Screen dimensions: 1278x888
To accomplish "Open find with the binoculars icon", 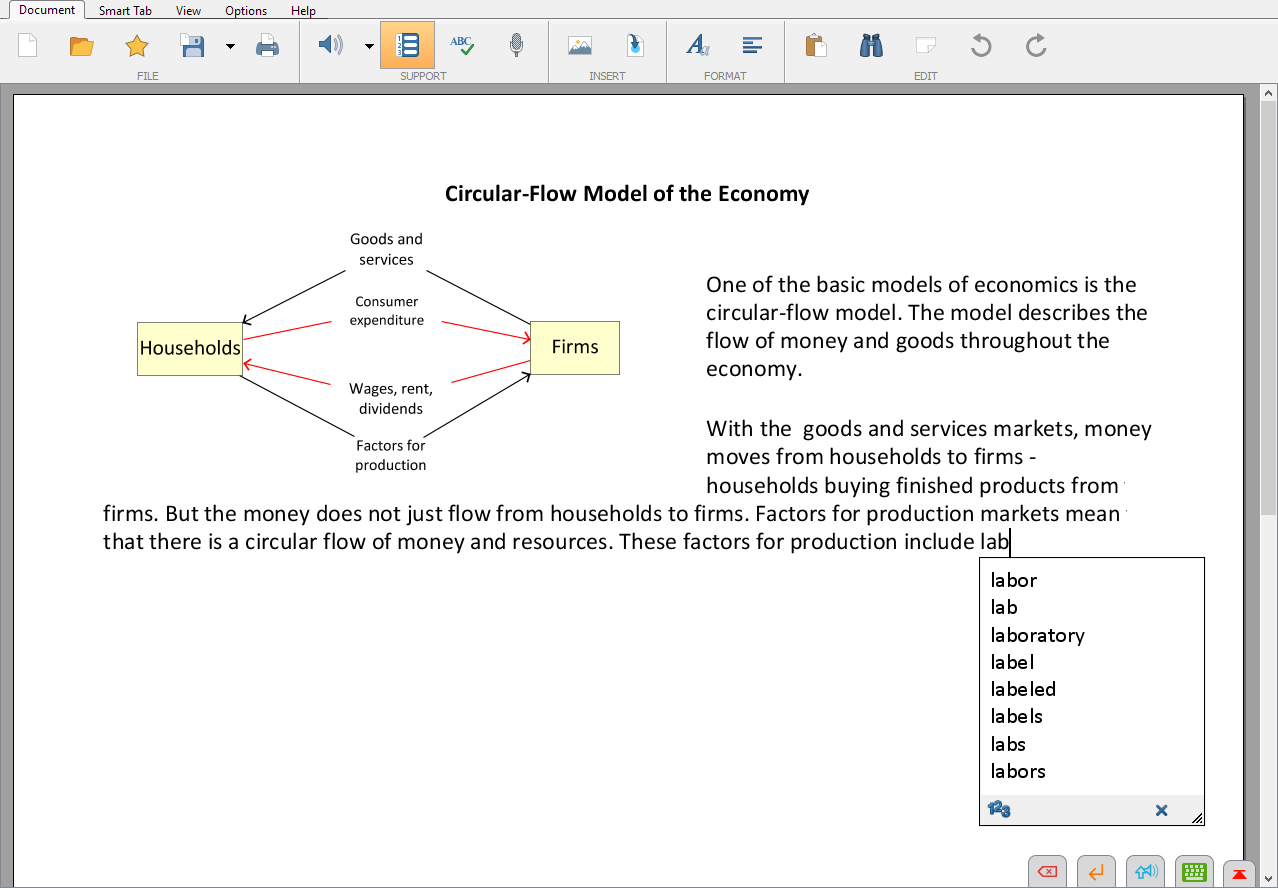I will coord(871,45).
